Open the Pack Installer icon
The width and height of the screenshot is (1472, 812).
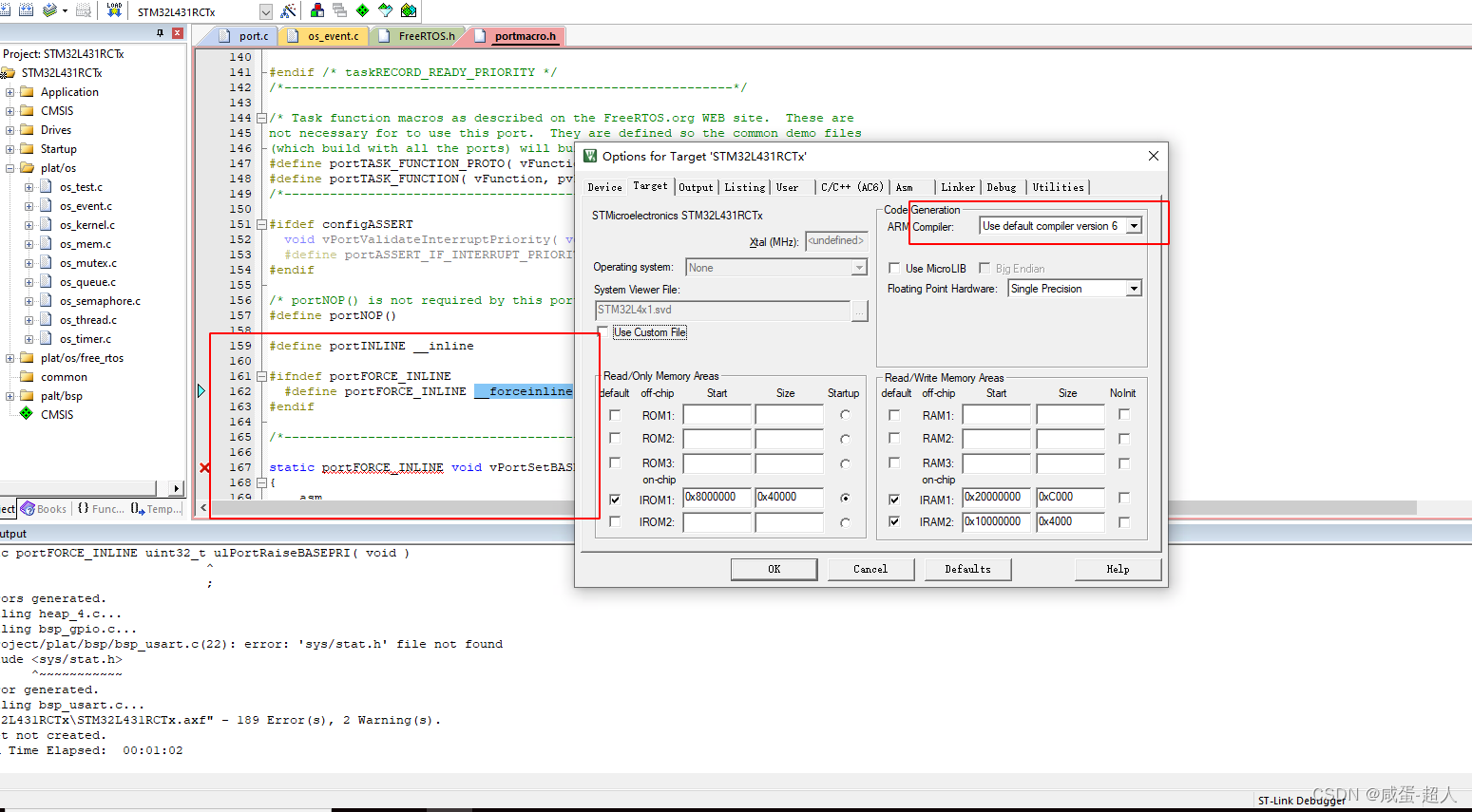409,10
